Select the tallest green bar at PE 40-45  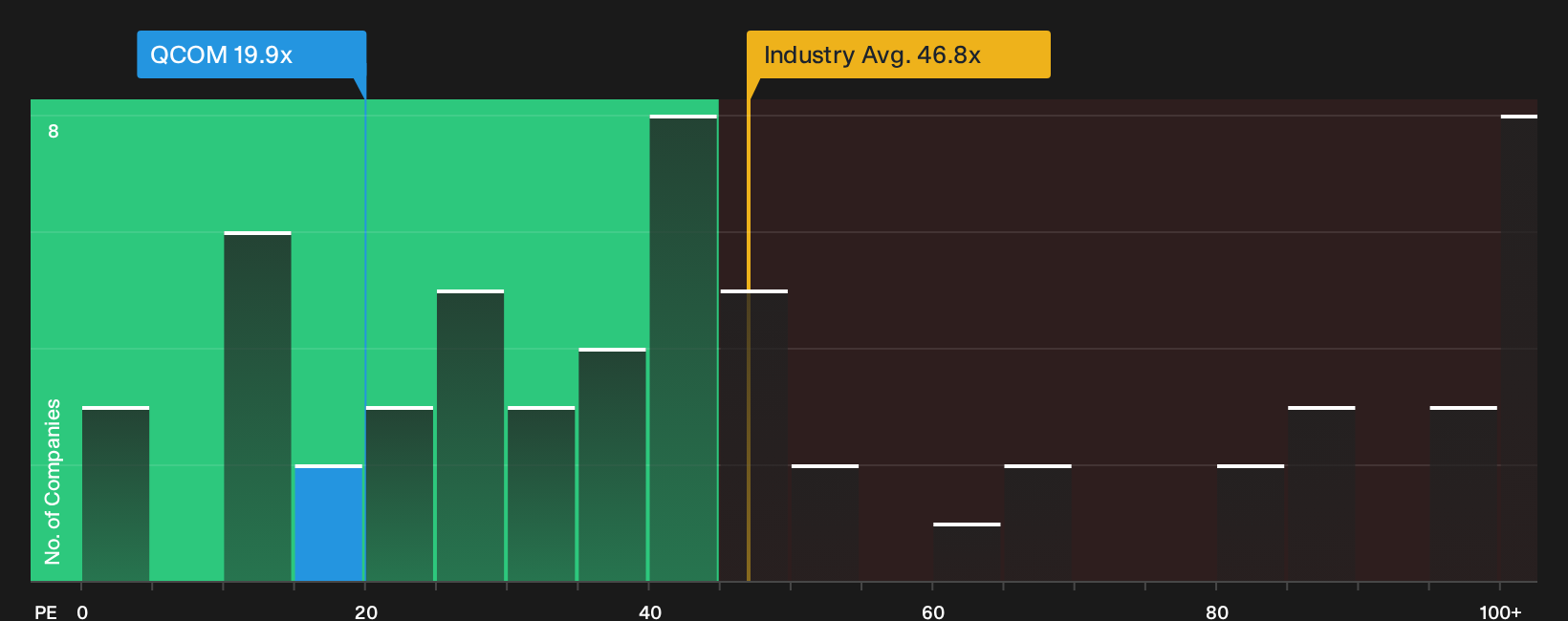pos(683,349)
